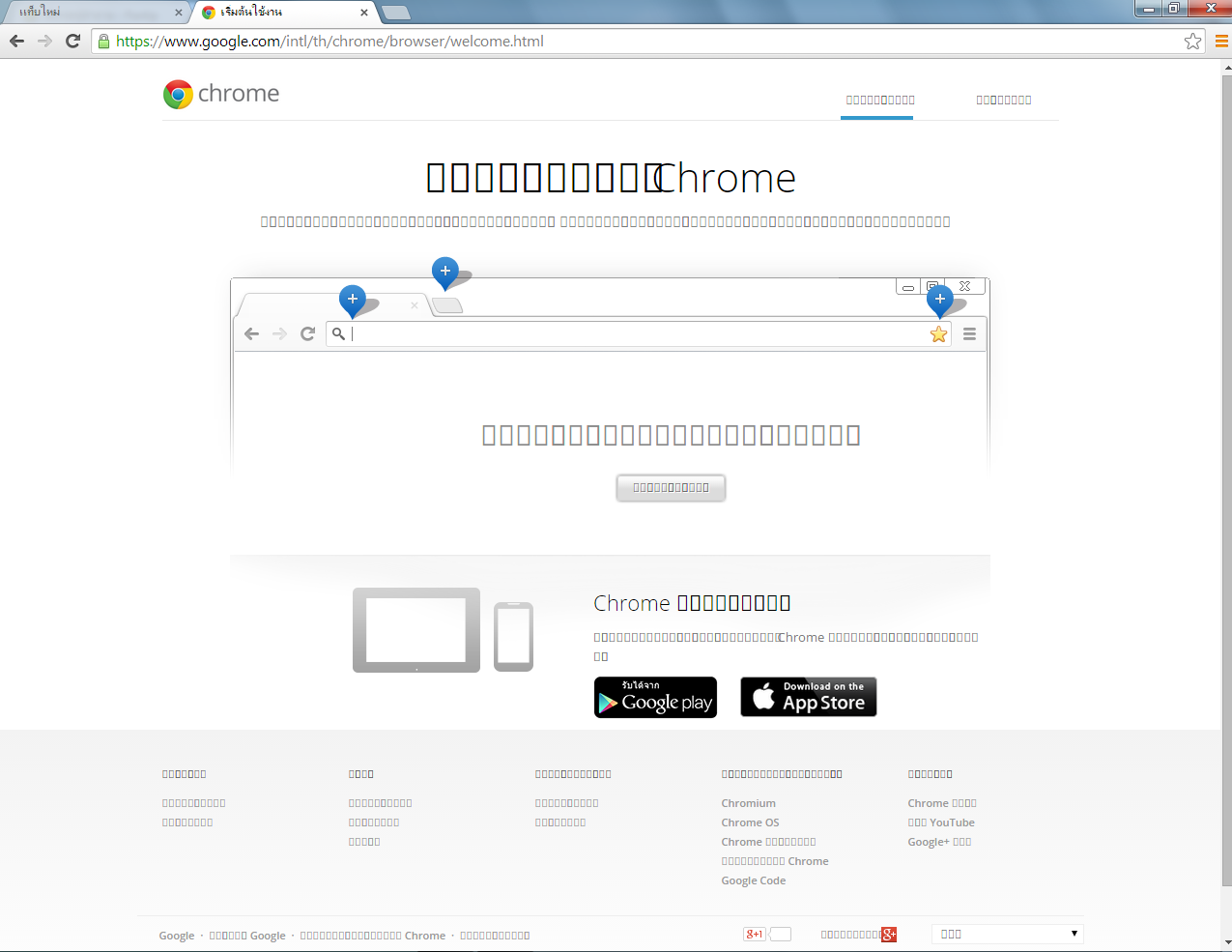Select the page navigation tab with blue underline
The image size is (1232, 952).
tap(876, 101)
